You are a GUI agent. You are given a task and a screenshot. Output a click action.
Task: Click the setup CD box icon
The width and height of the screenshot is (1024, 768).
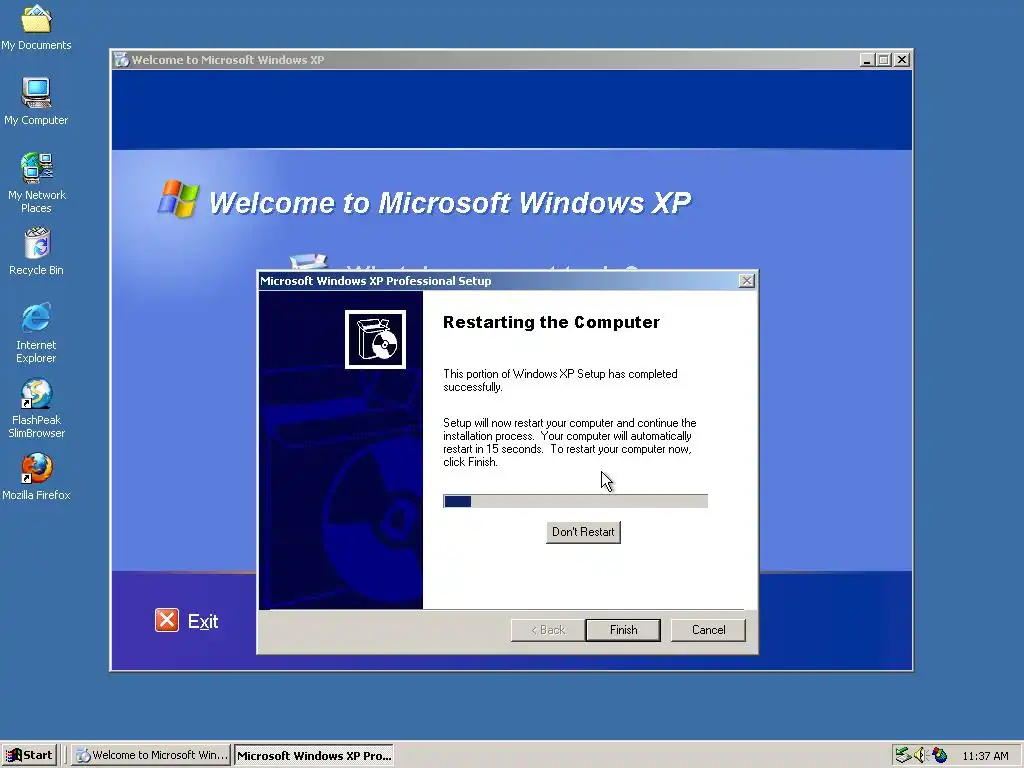(376, 340)
